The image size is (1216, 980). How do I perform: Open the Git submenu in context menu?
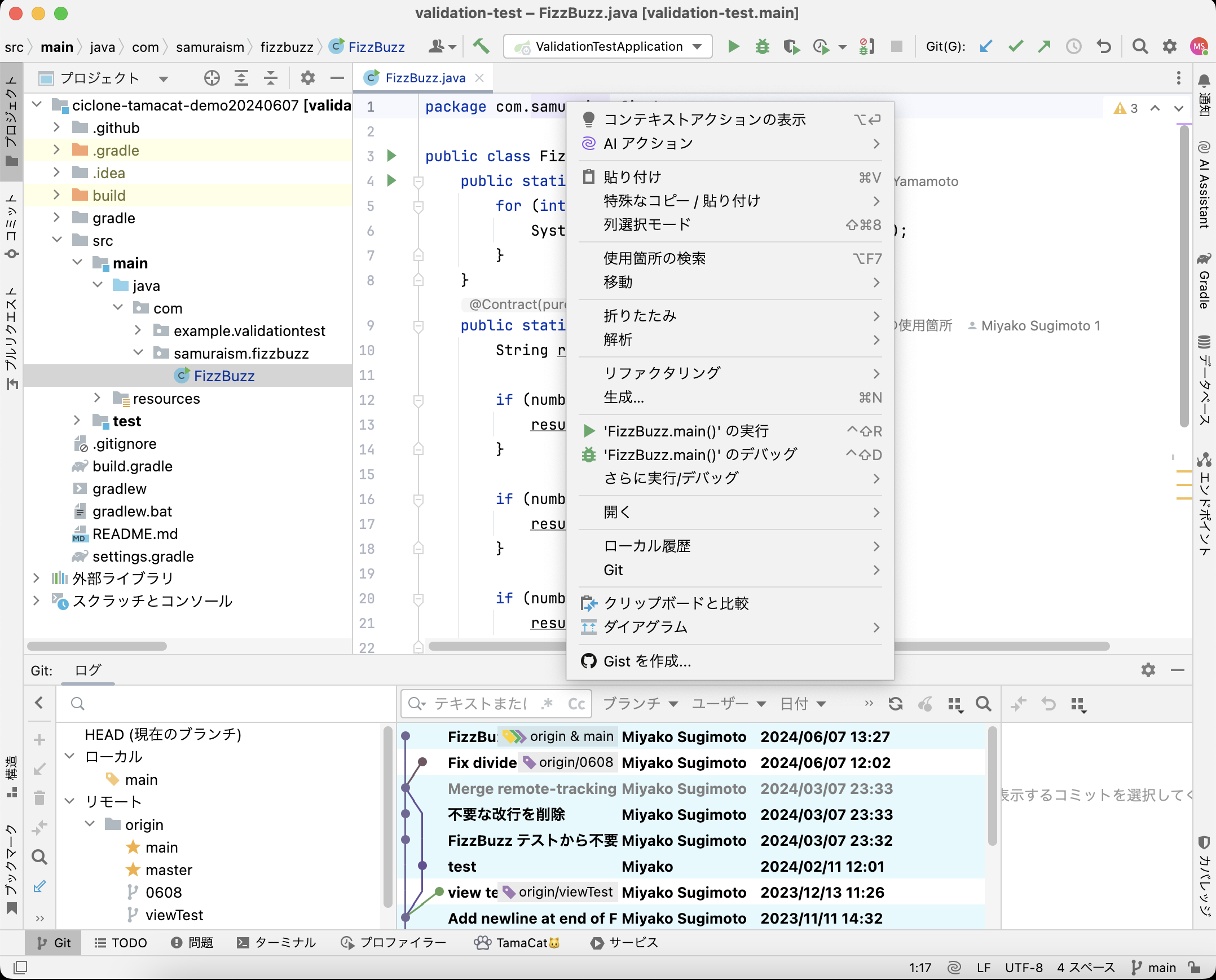[730, 570]
